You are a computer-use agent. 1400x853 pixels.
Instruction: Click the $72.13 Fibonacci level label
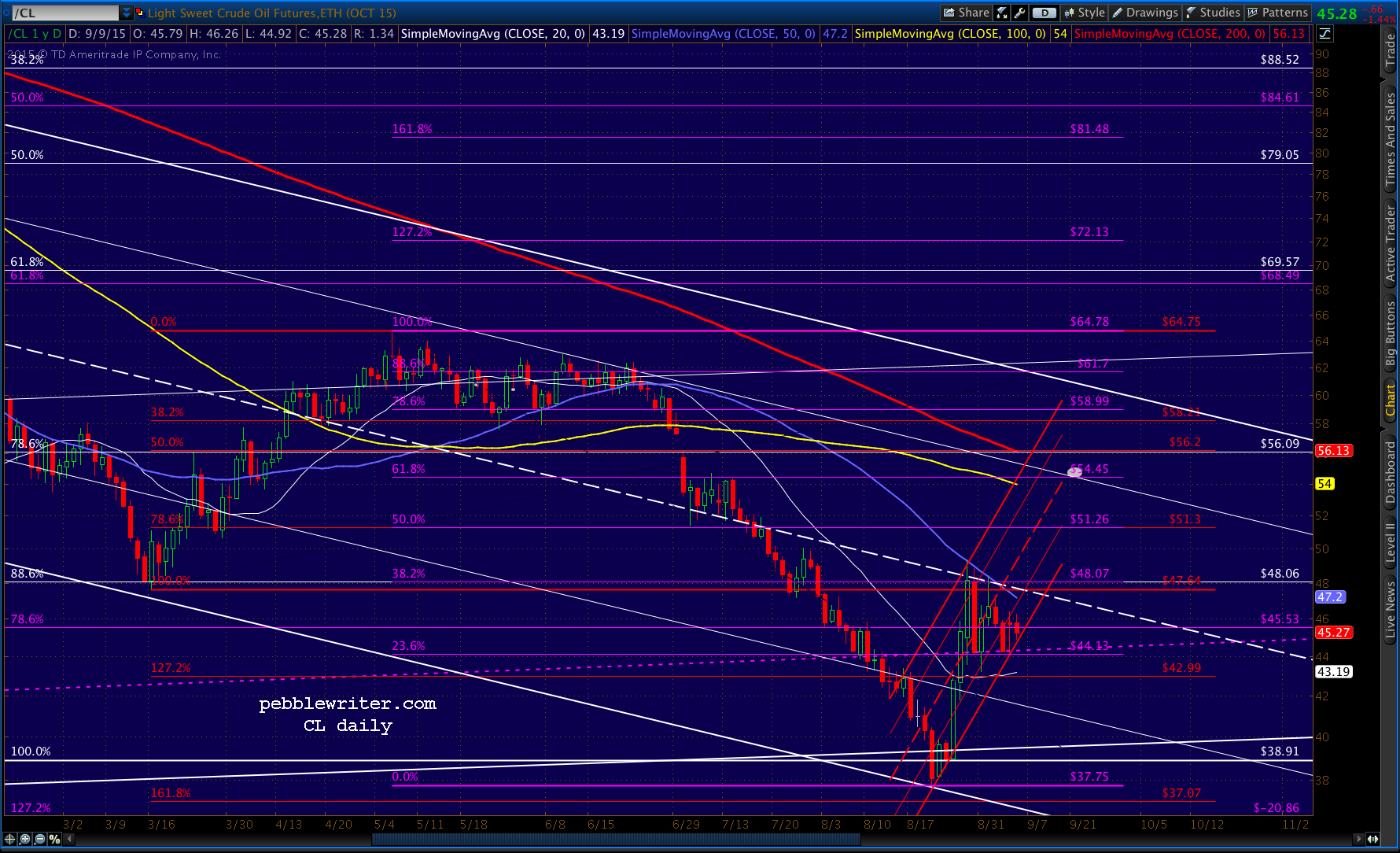(1089, 232)
